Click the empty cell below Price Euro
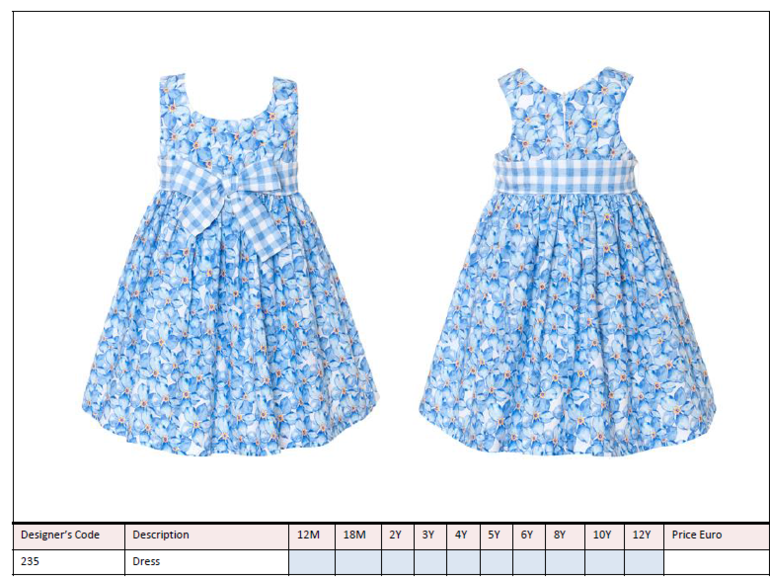The width and height of the screenshot is (770, 577). [716, 562]
